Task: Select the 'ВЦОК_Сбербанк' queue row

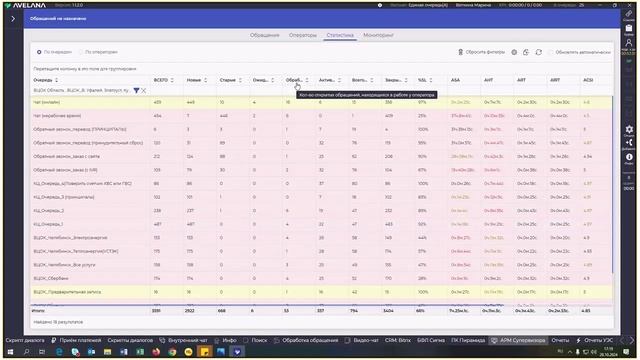Action: tap(321, 278)
